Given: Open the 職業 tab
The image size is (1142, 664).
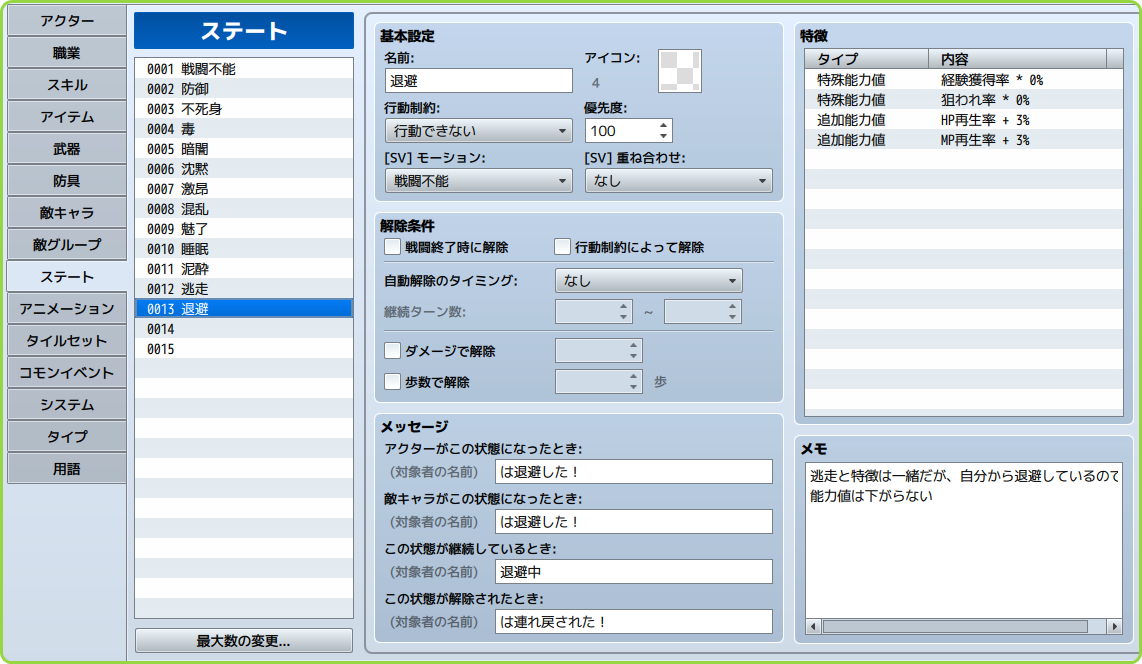Looking at the screenshot, I should point(67,53).
